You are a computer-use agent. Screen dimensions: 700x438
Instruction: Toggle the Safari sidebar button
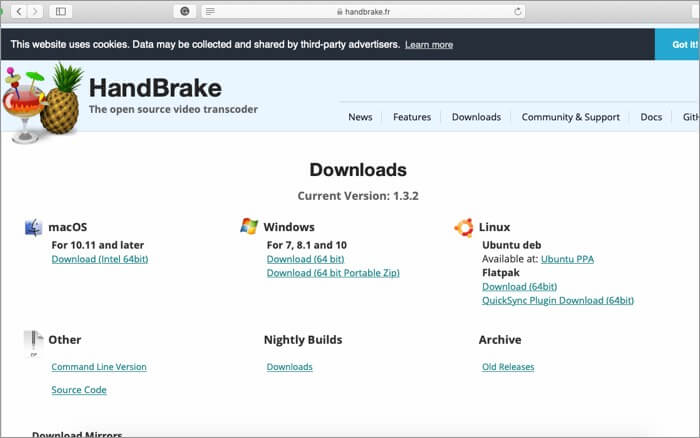[x=60, y=11]
